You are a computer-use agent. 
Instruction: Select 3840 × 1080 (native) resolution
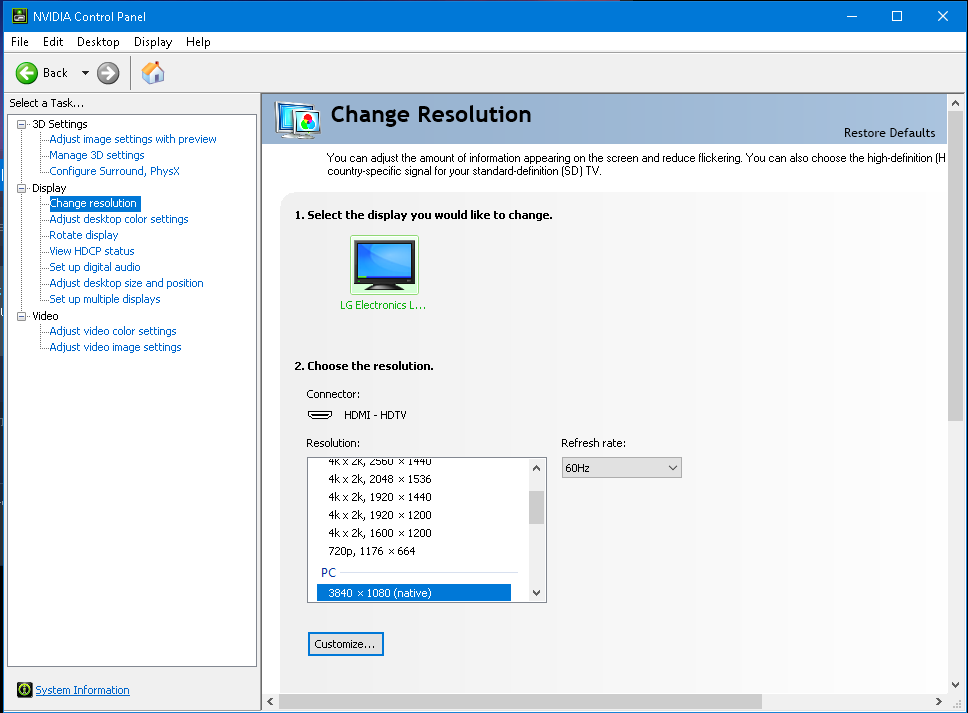coord(414,593)
